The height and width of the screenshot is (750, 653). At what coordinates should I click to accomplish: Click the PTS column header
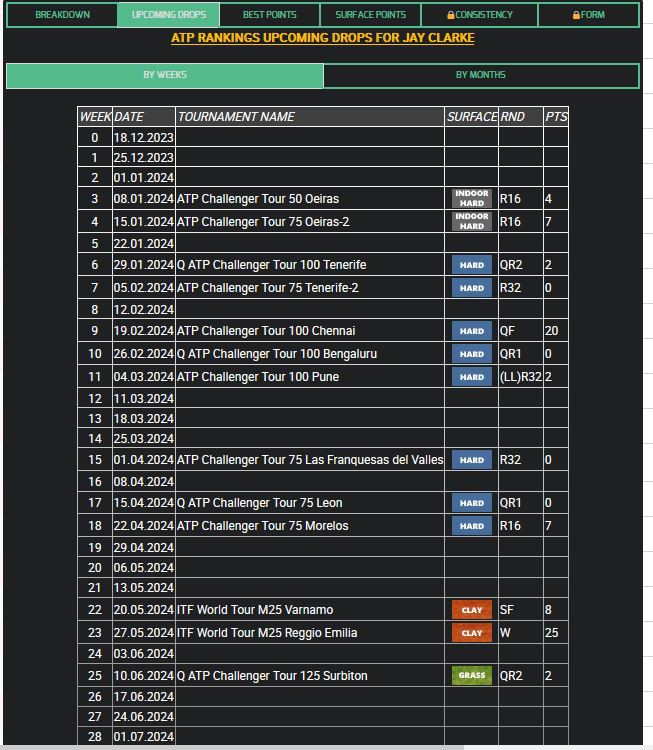pos(556,117)
